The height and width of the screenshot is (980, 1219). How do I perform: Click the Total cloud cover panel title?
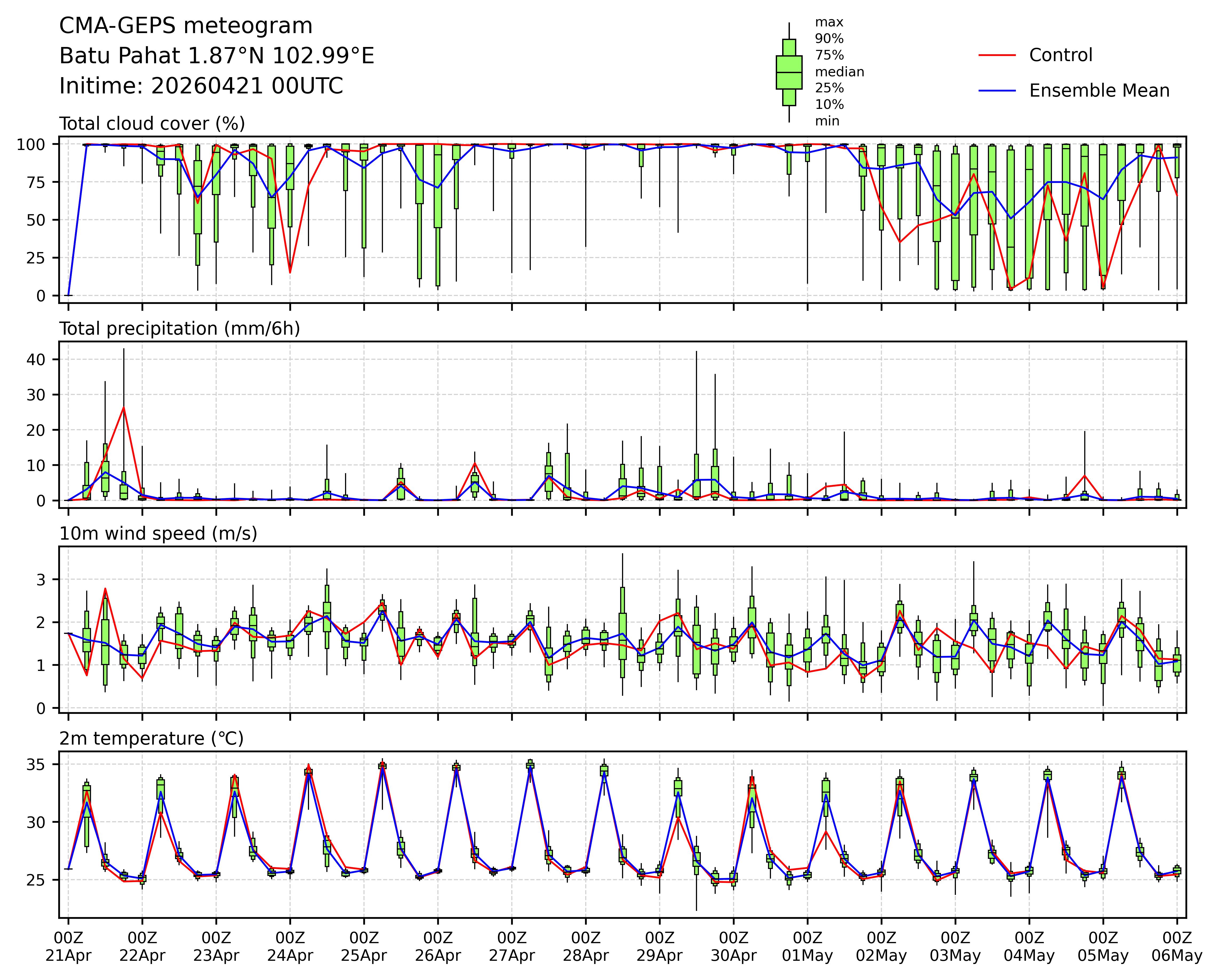point(152,124)
